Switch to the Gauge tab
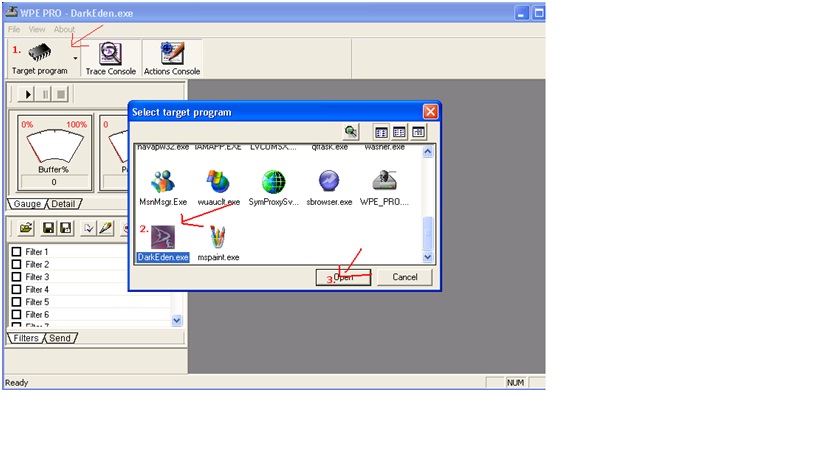Screen dimensions: 819x460 pyautogui.click(x=27, y=204)
